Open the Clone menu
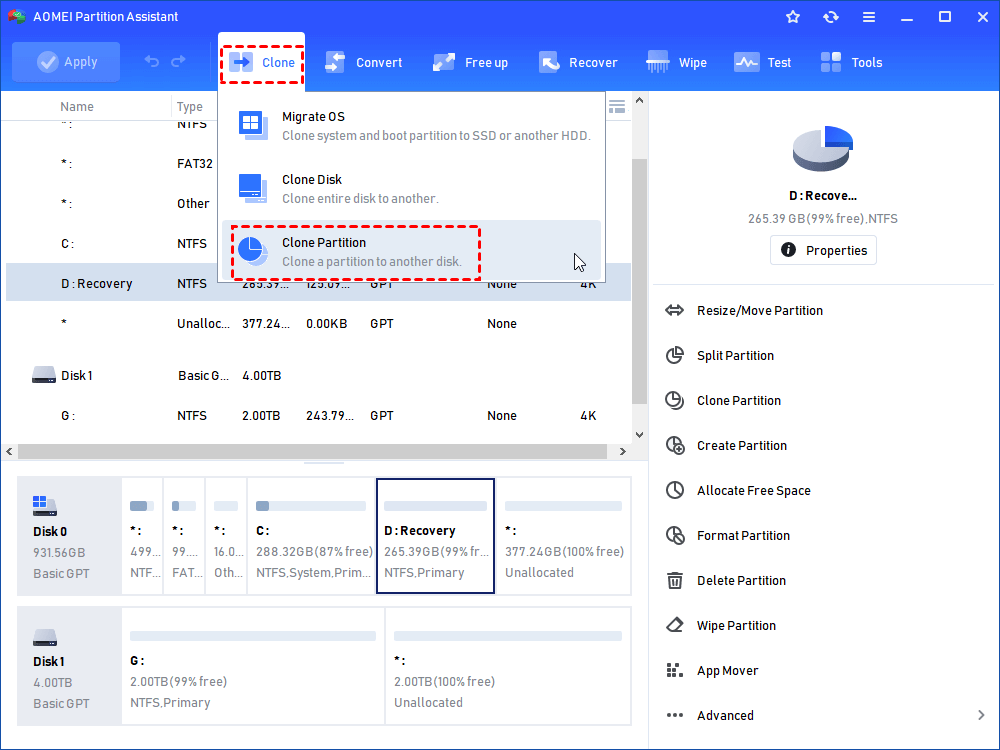1000x750 pixels. point(262,62)
